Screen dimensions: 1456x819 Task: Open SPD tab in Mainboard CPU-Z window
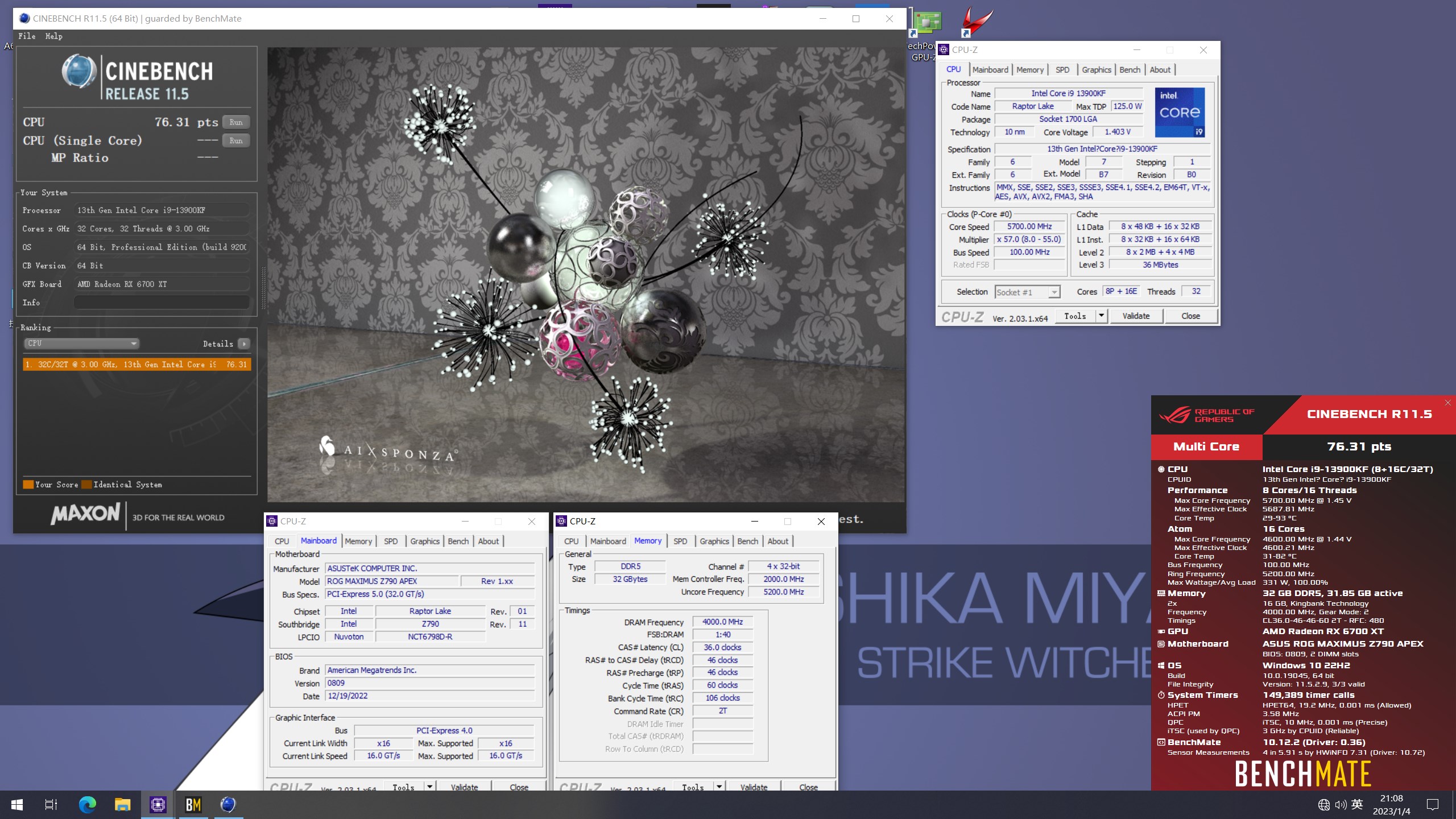pos(391,541)
